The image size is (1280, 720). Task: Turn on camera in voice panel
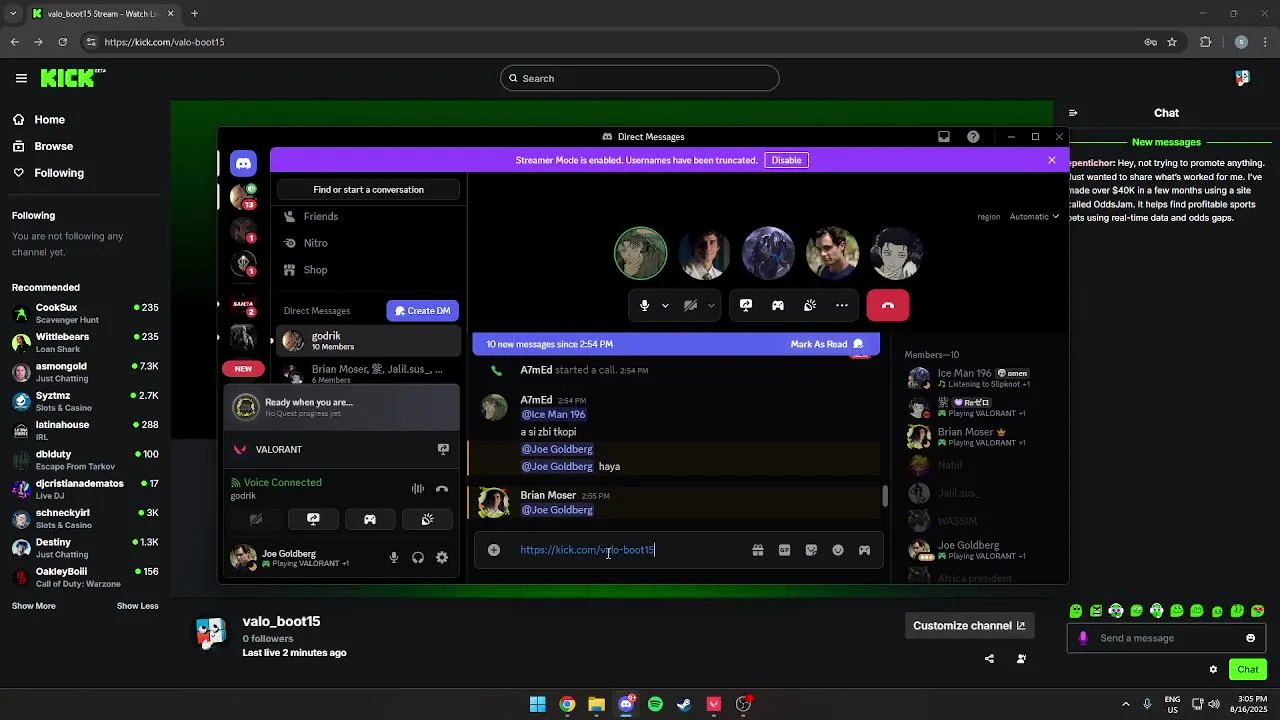click(x=256, y=519)
